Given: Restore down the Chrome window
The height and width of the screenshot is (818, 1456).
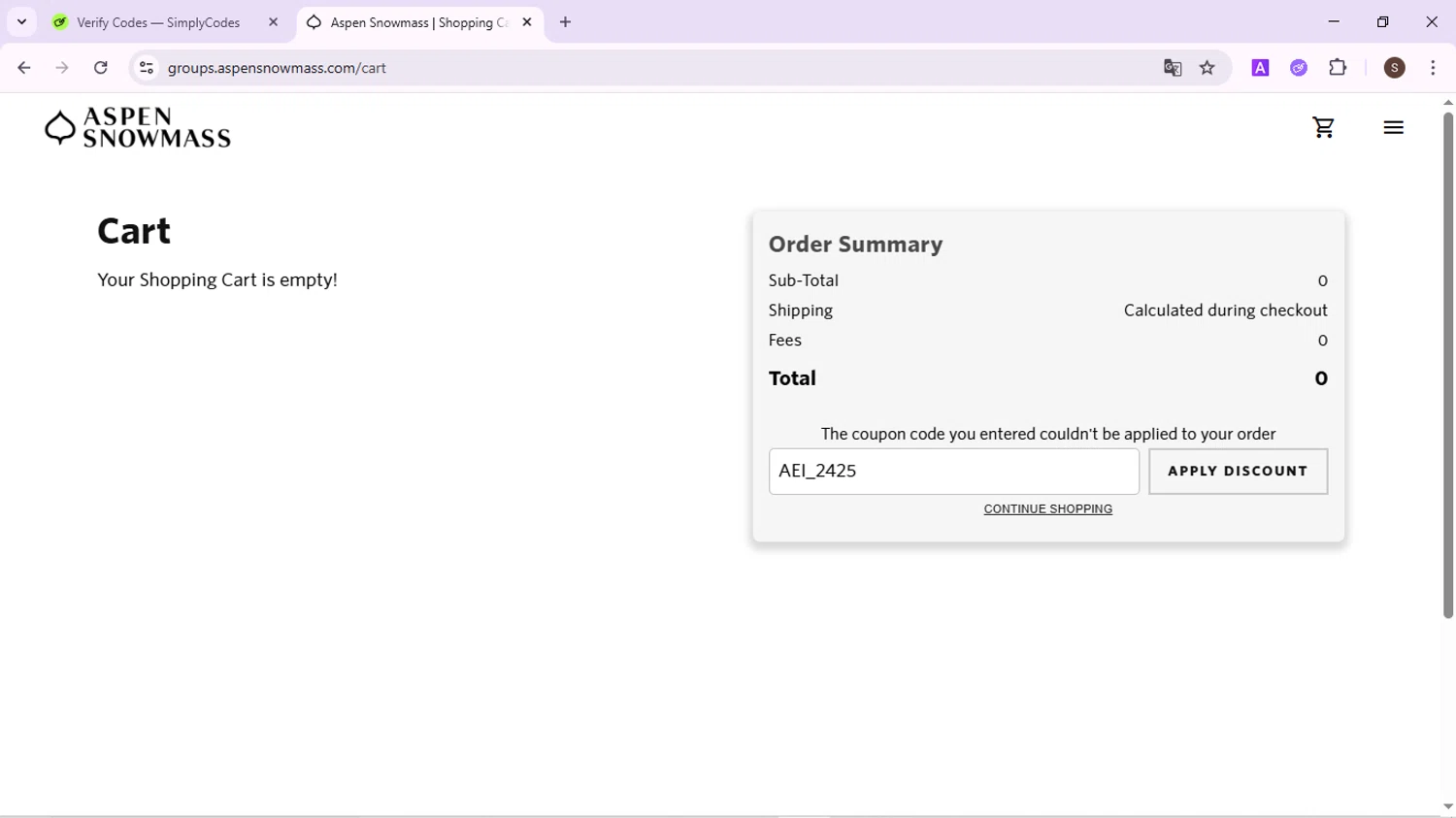Looking at the screenshot, I should pos(1382,21).
